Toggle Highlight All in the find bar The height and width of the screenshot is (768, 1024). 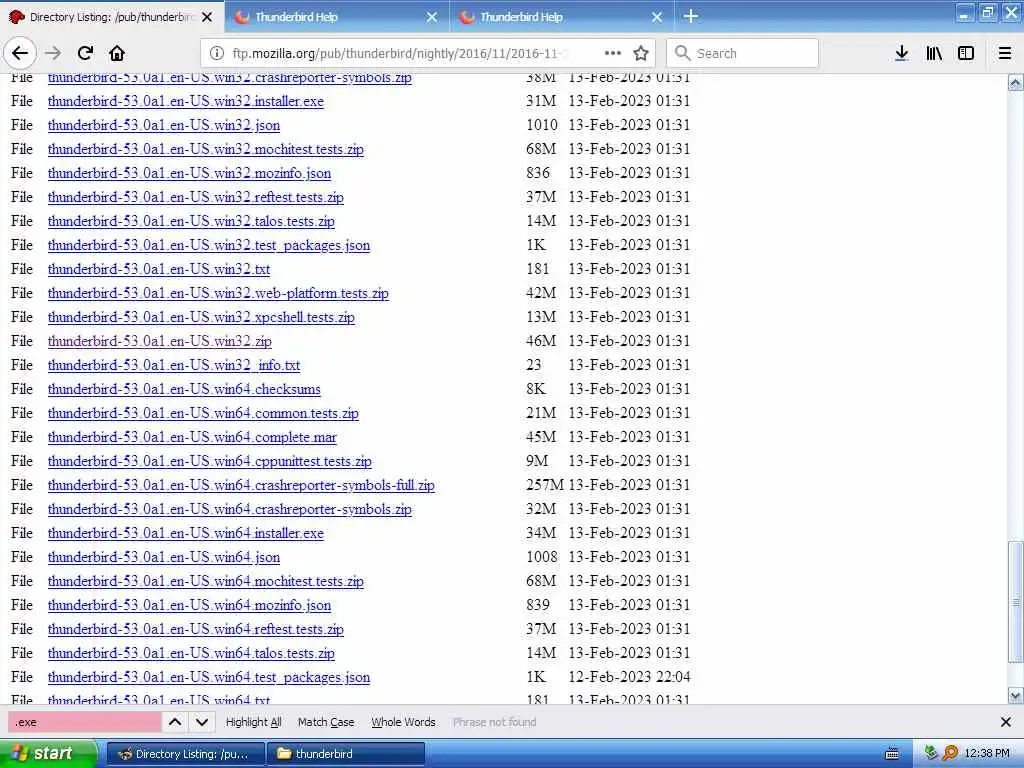(x=253, y=722)
